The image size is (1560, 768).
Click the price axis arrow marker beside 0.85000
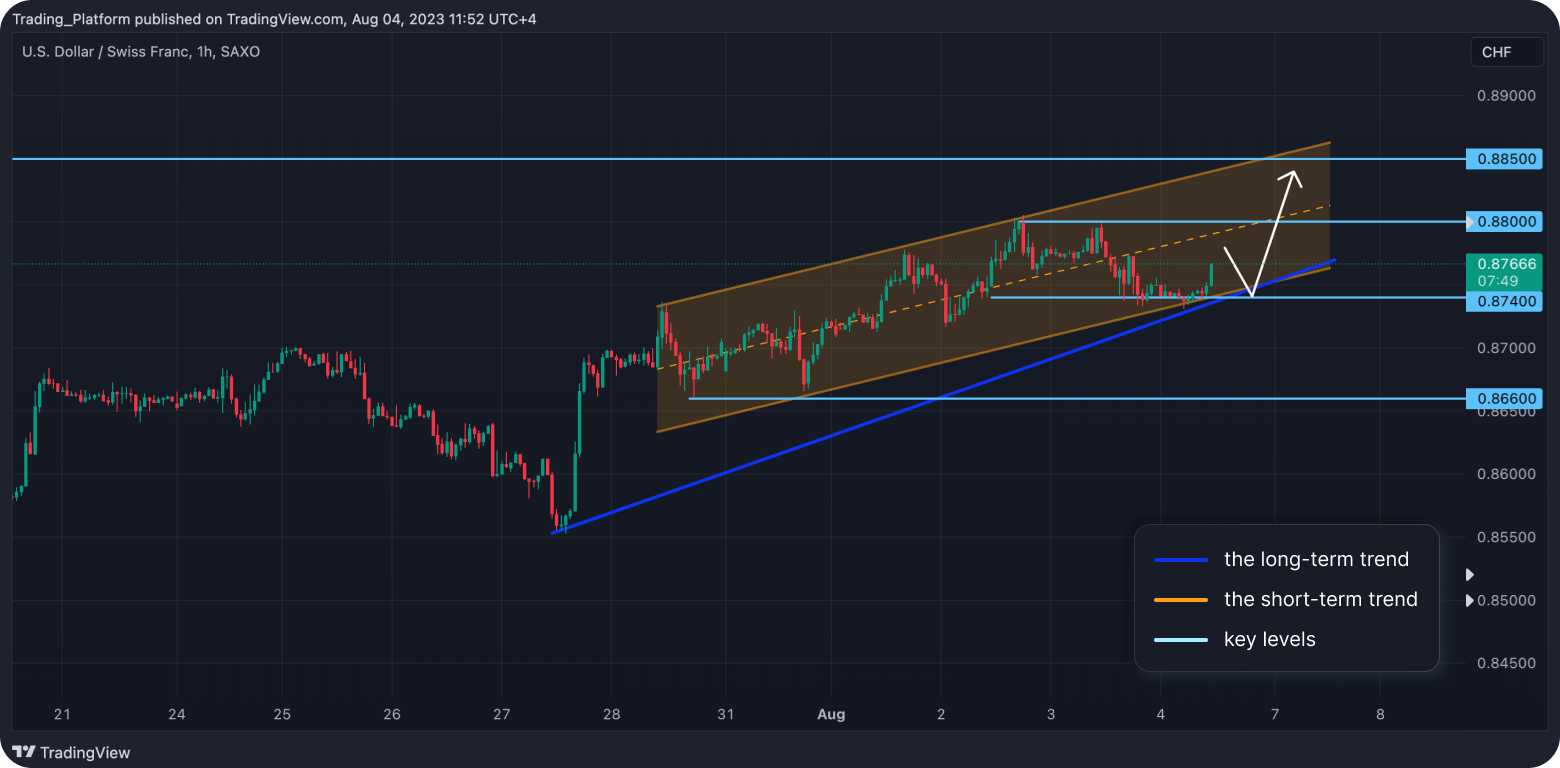[1469, 600]
